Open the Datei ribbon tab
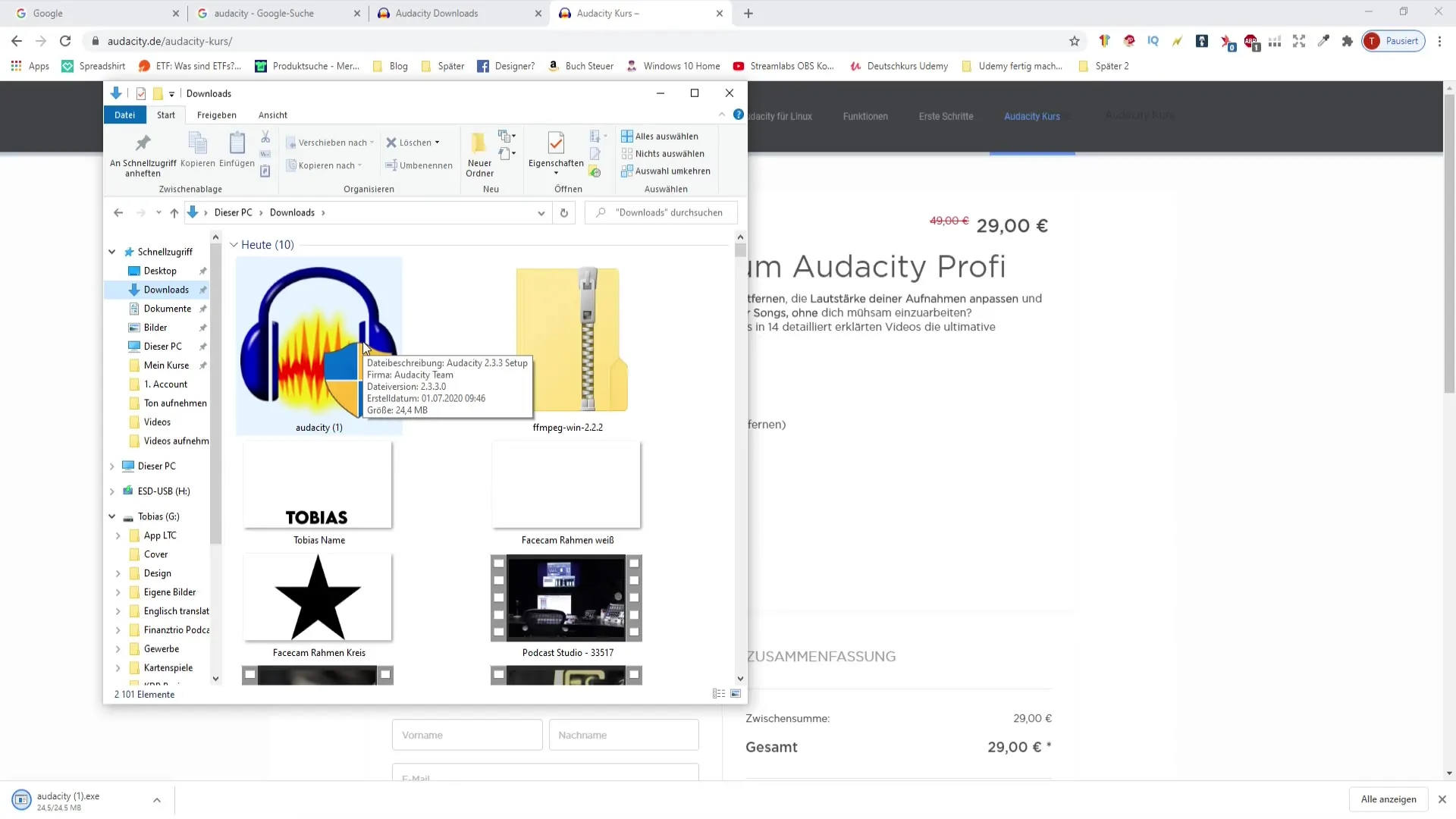 point(124,115)
